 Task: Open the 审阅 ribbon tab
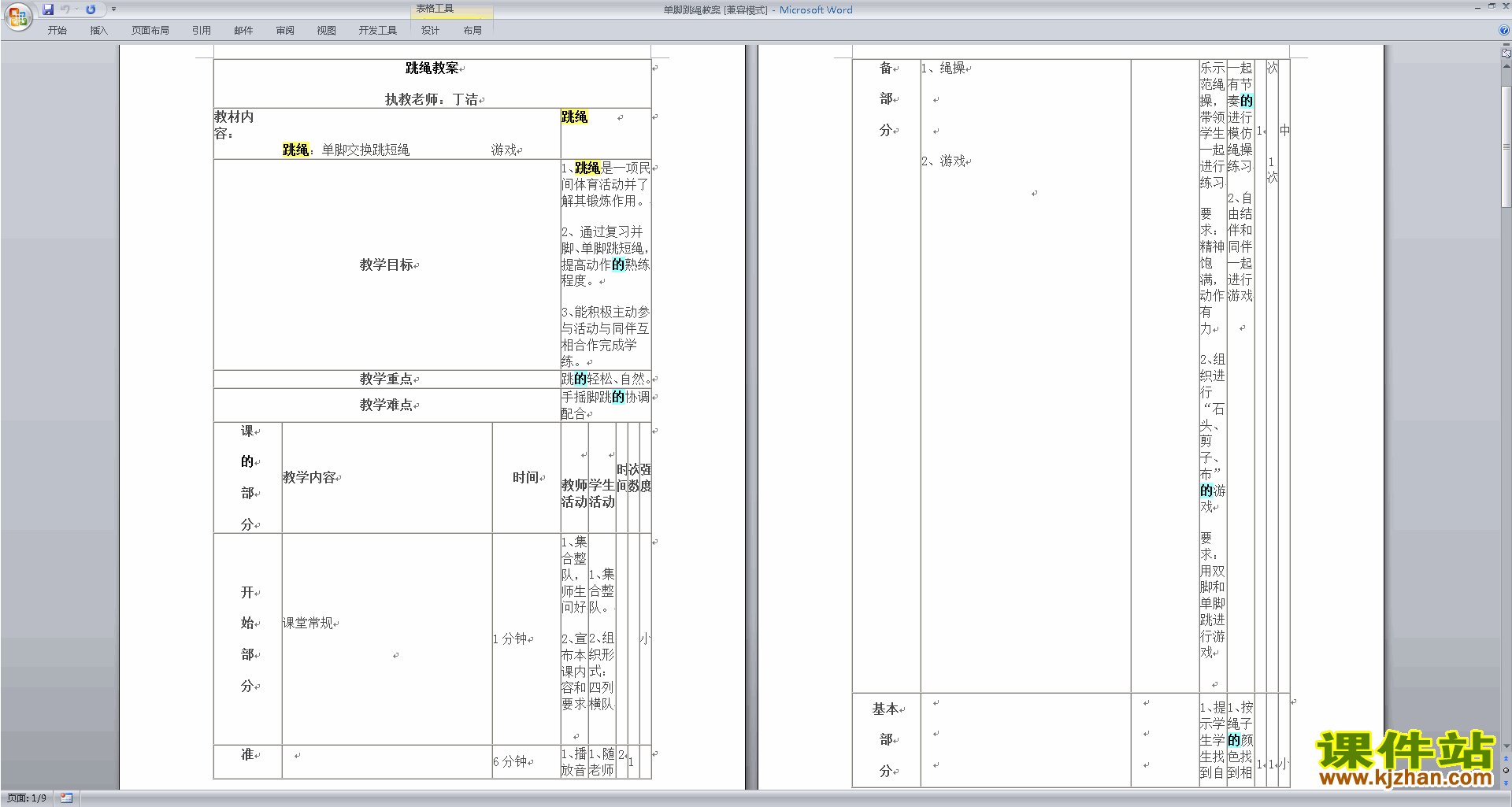coord(285,31)
